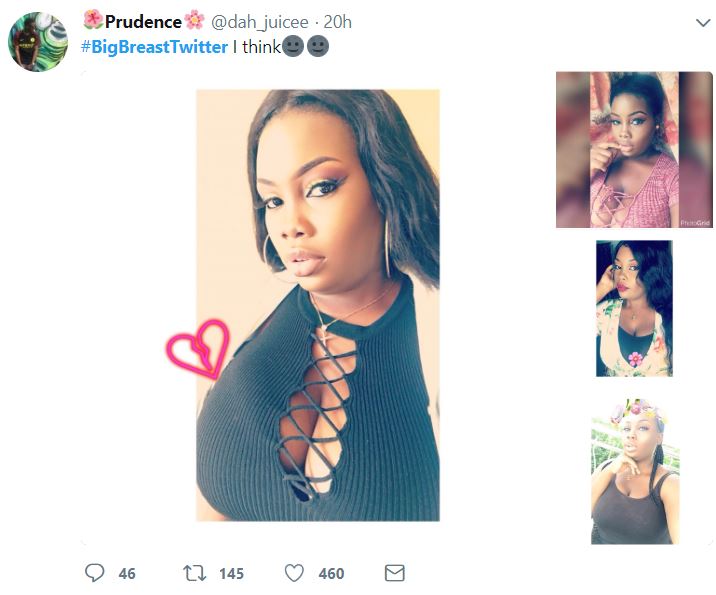Screen dimensions: 716x595
Task: Retweet this post using the retweet icon
Action: tap(193, 573)
